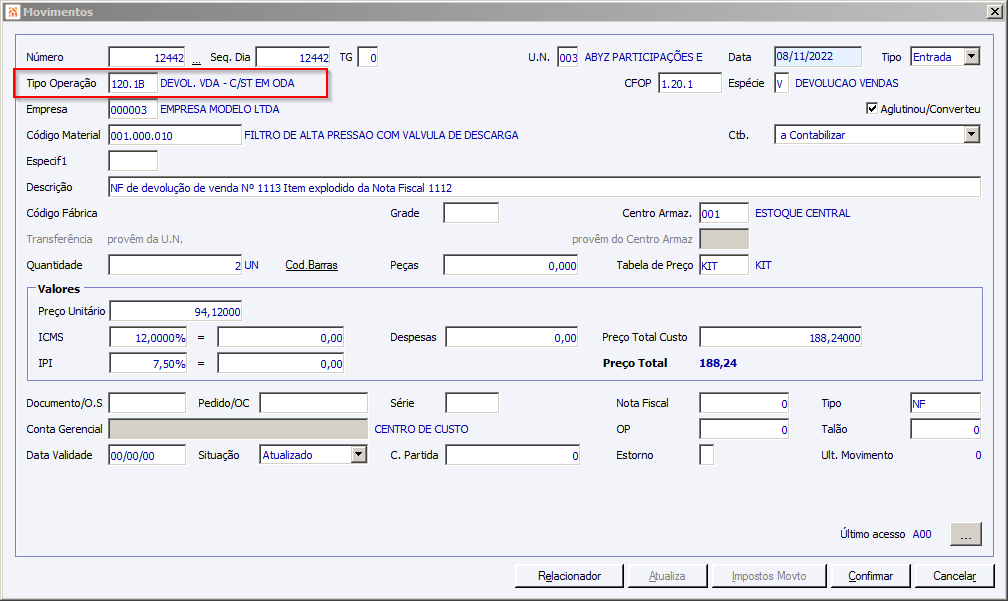
Task: Click the Série input field
Action: [472, 403]
